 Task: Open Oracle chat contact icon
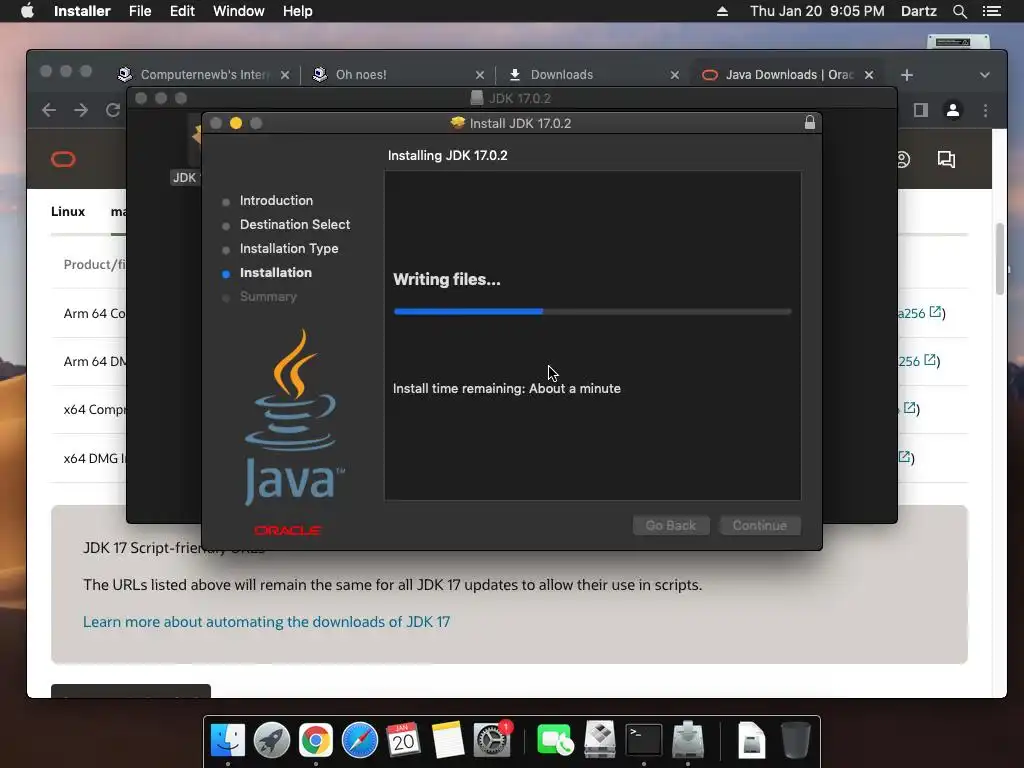(x=946, y=159)
